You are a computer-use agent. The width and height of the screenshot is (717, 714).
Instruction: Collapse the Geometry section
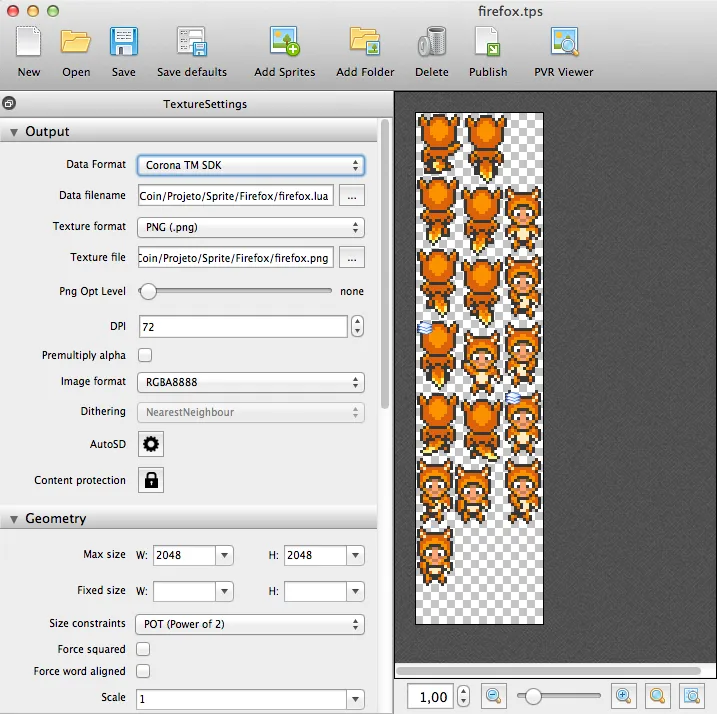pyautogui.click(x=14, y=519)
